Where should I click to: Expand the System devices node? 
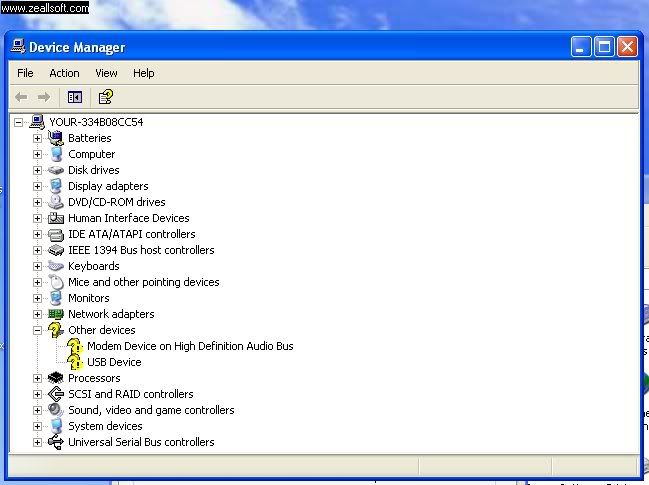coord(37,426)
